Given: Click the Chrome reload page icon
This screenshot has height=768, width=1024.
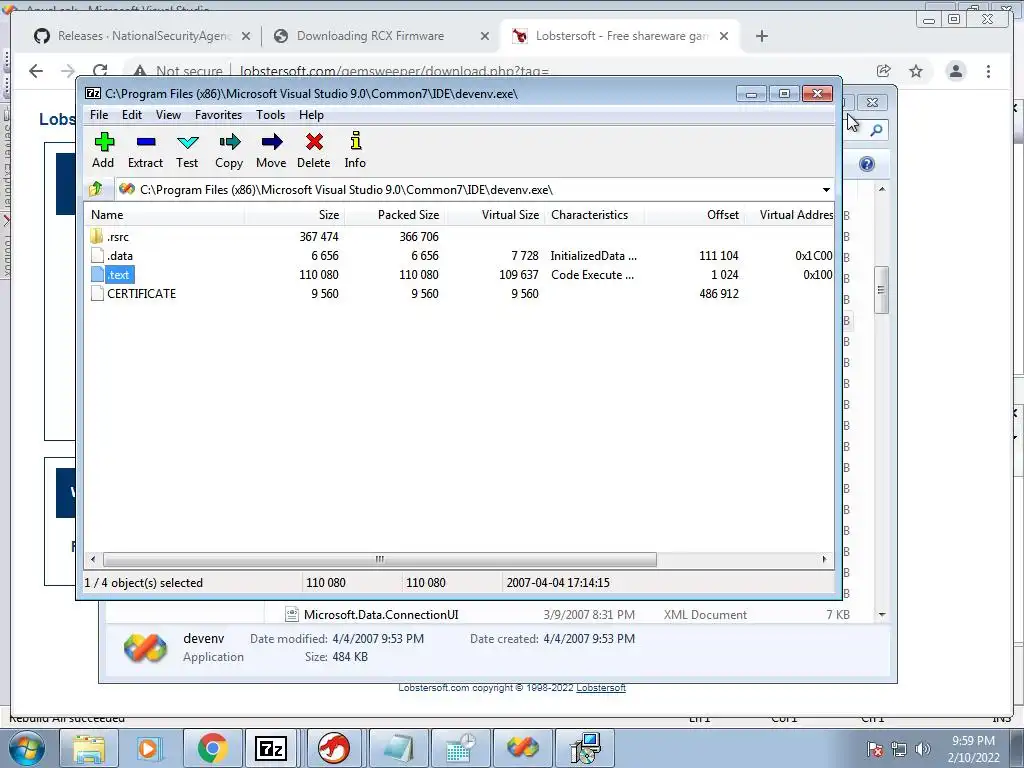Looking at the screenshot, I should point(100,71).
